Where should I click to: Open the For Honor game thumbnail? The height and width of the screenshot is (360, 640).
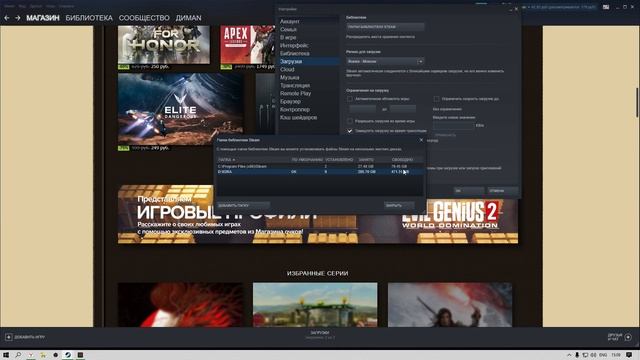pos(164,44)
